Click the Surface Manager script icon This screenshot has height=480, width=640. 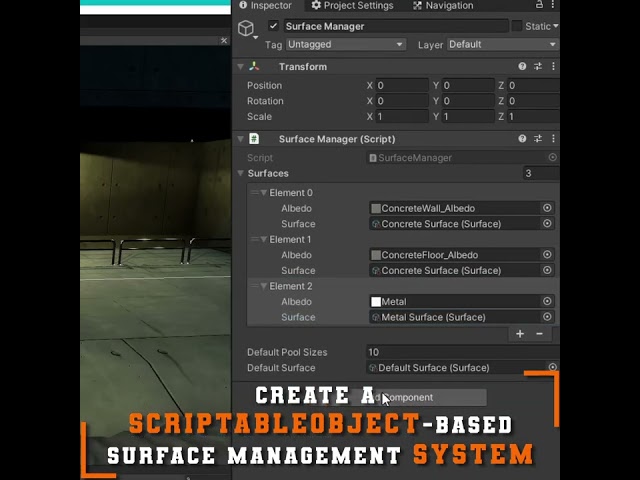point(254,139)
